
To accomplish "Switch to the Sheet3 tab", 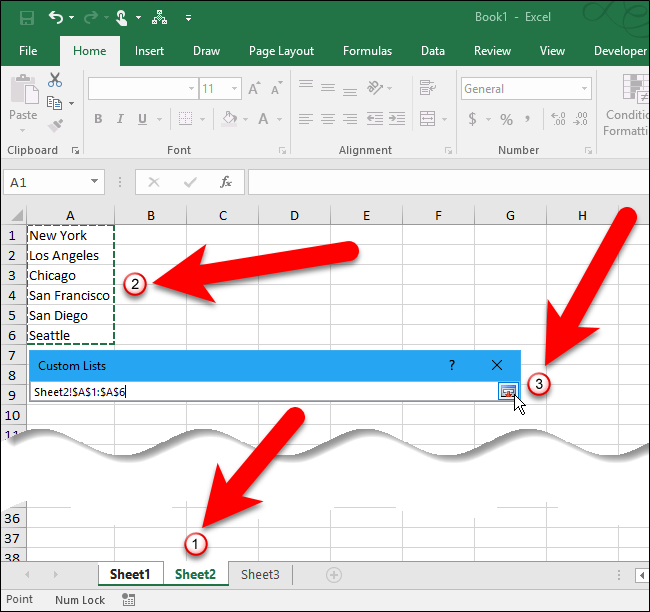I will [260, 575].
